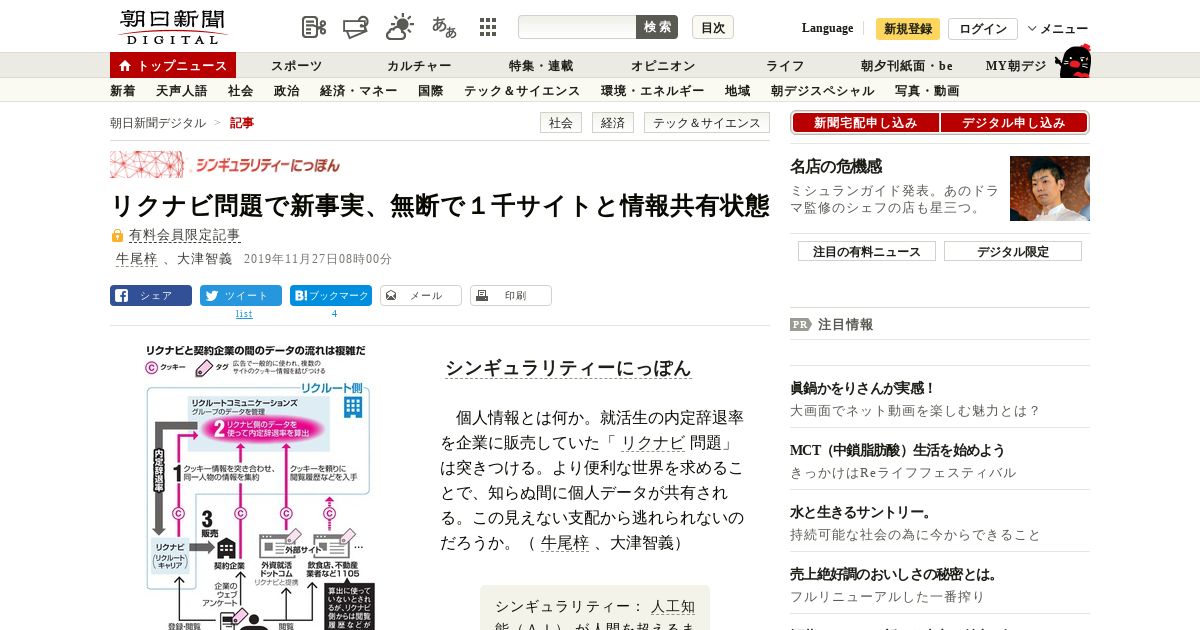Select 環境・エネルギー in sub navigation
1200x630 pixels.
click(x=652, y=90)
